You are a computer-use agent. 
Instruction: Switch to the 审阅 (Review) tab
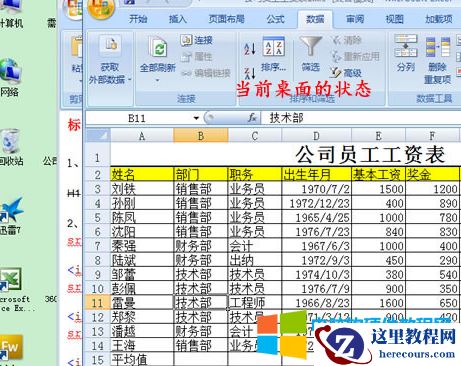(355, 19)
